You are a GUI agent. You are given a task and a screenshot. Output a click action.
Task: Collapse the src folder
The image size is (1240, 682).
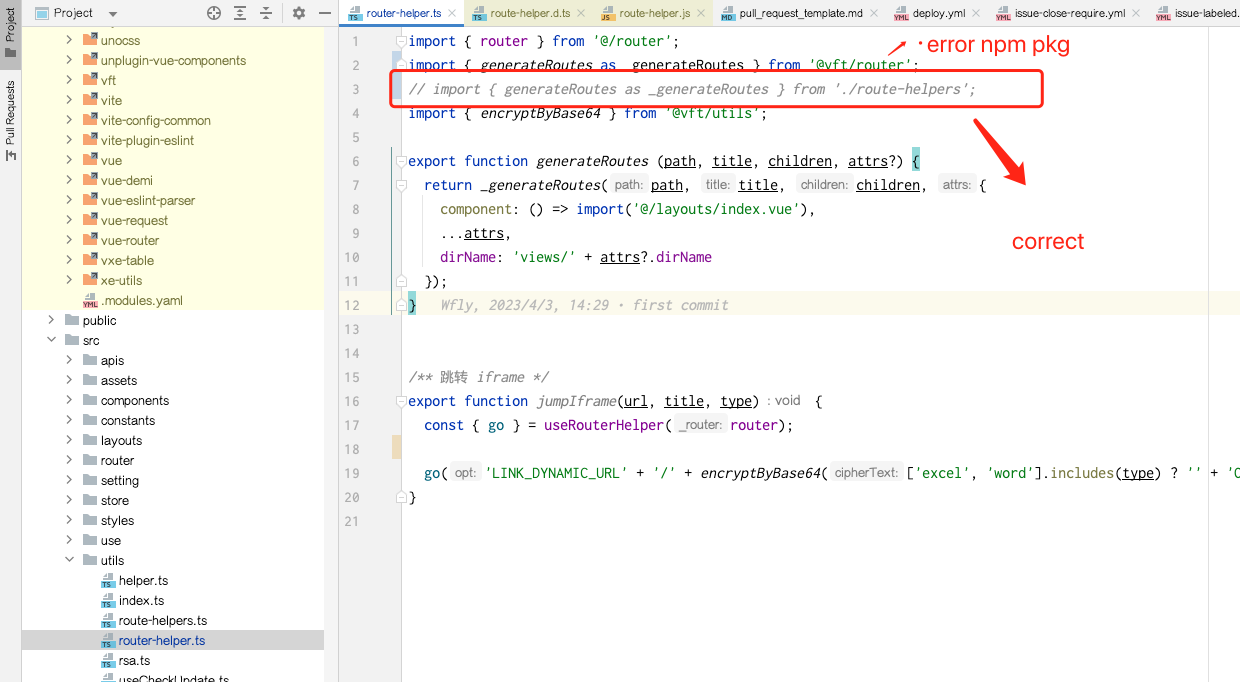tap(51, 340)
